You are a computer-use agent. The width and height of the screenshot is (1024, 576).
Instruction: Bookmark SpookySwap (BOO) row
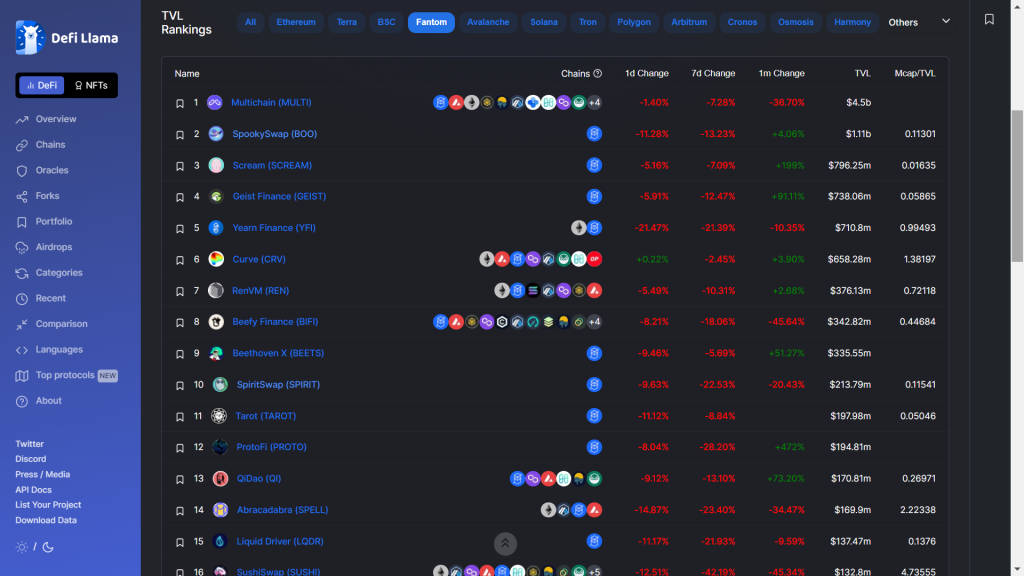pos(180,135)
